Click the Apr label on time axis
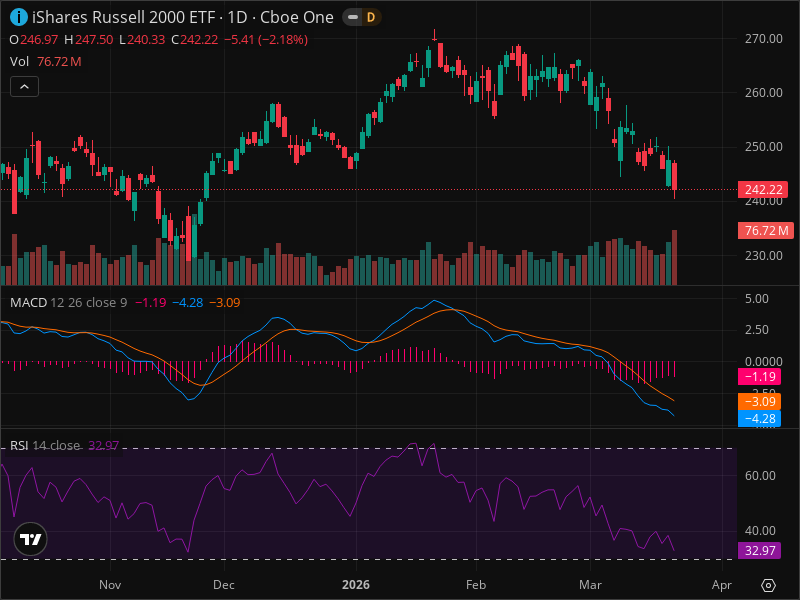Image resolution: width=800 pixels, height=600 pixels. tap(721, 585)
